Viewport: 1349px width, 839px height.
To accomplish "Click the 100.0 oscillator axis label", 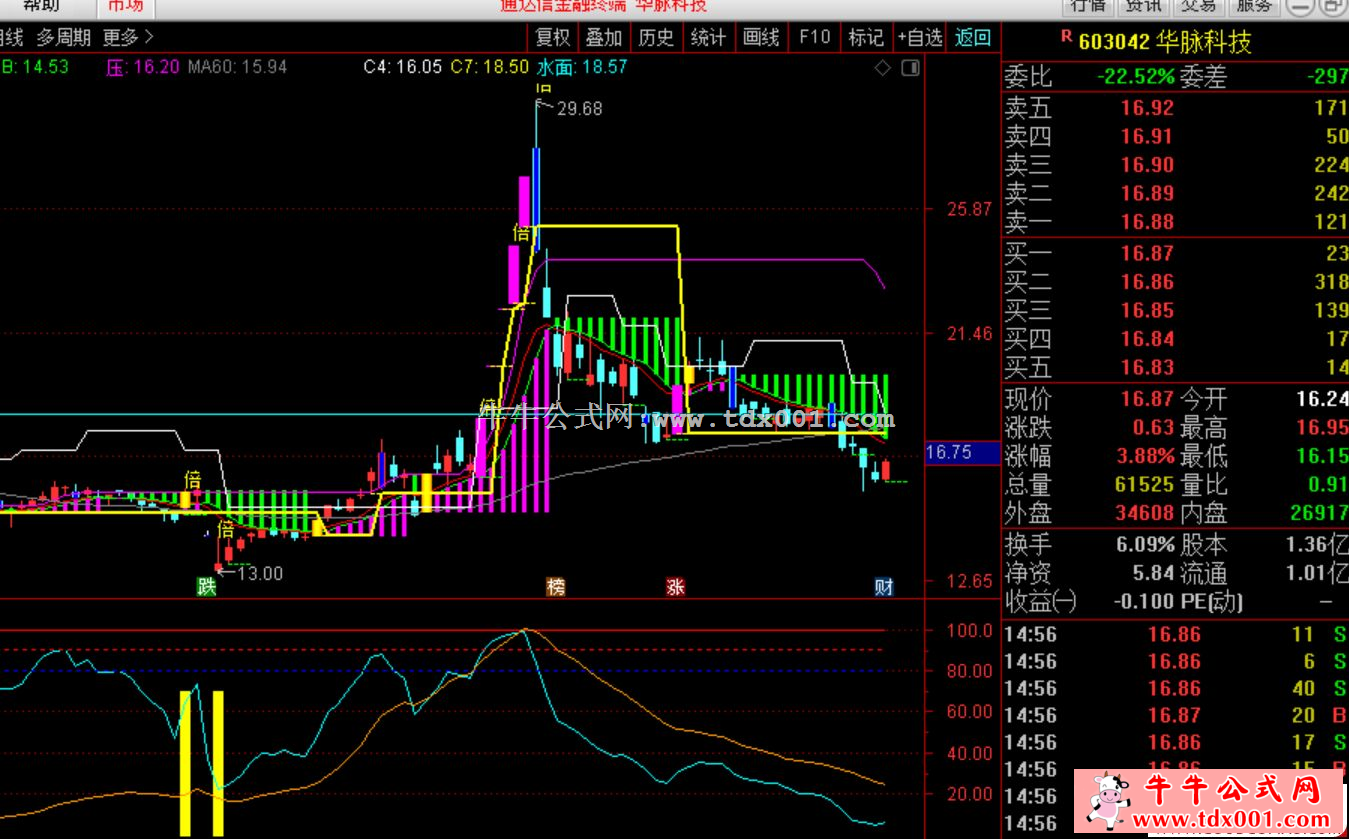I will [x=970, y=631].
